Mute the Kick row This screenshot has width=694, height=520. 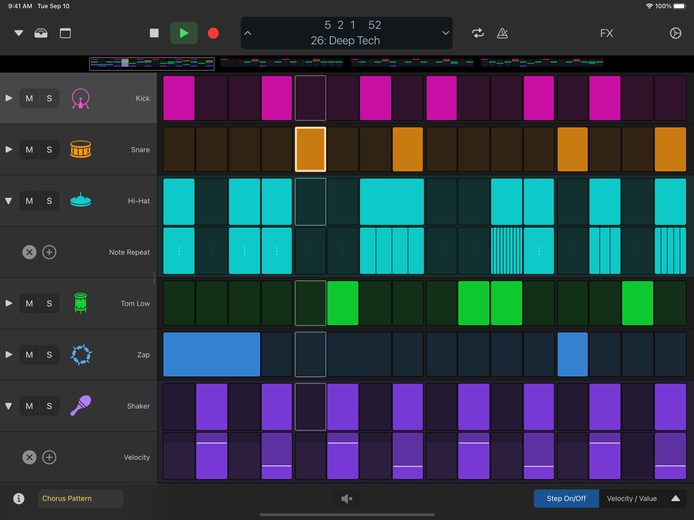point(29,98)
